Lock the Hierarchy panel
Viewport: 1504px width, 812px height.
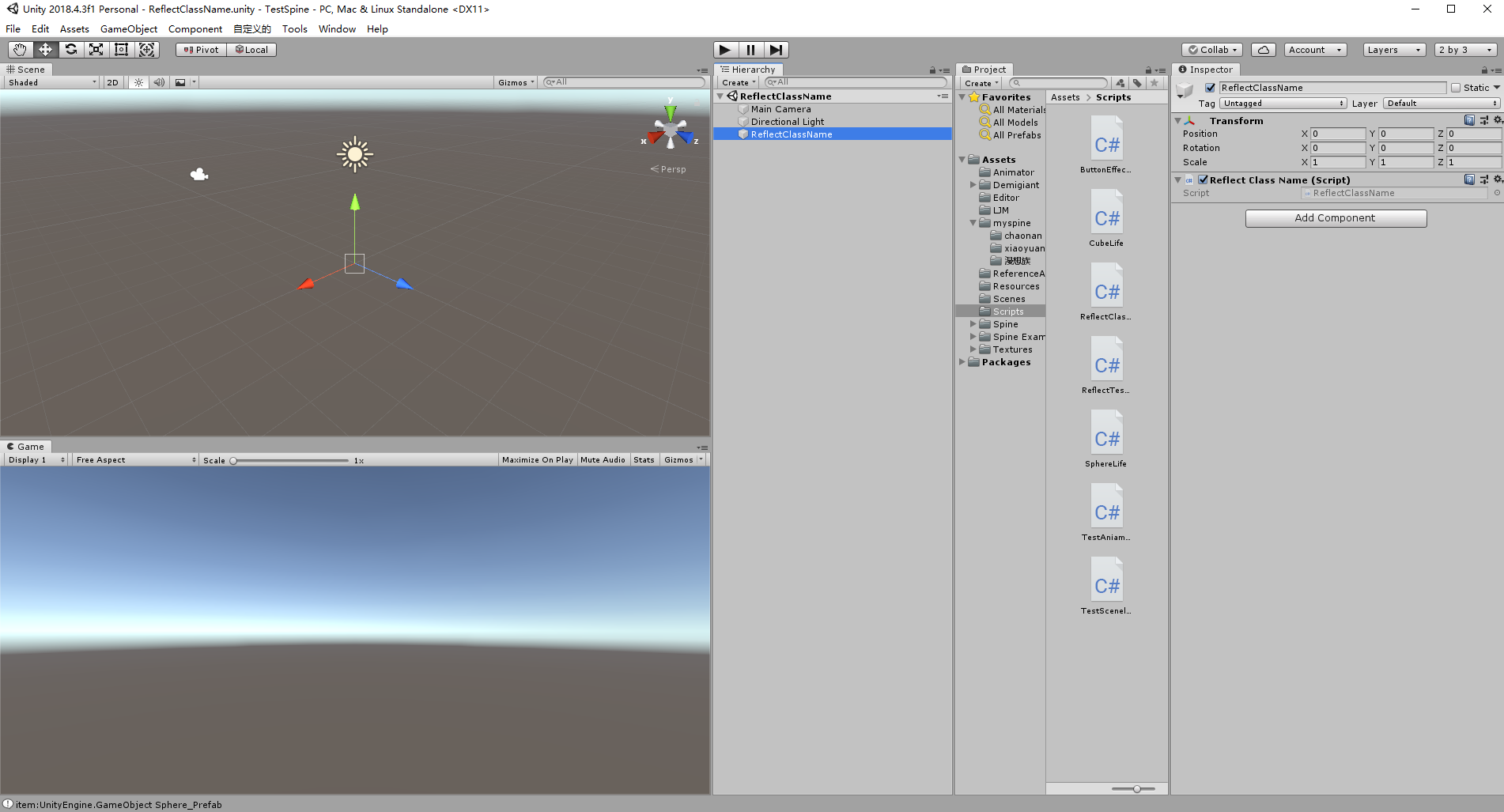932,70
